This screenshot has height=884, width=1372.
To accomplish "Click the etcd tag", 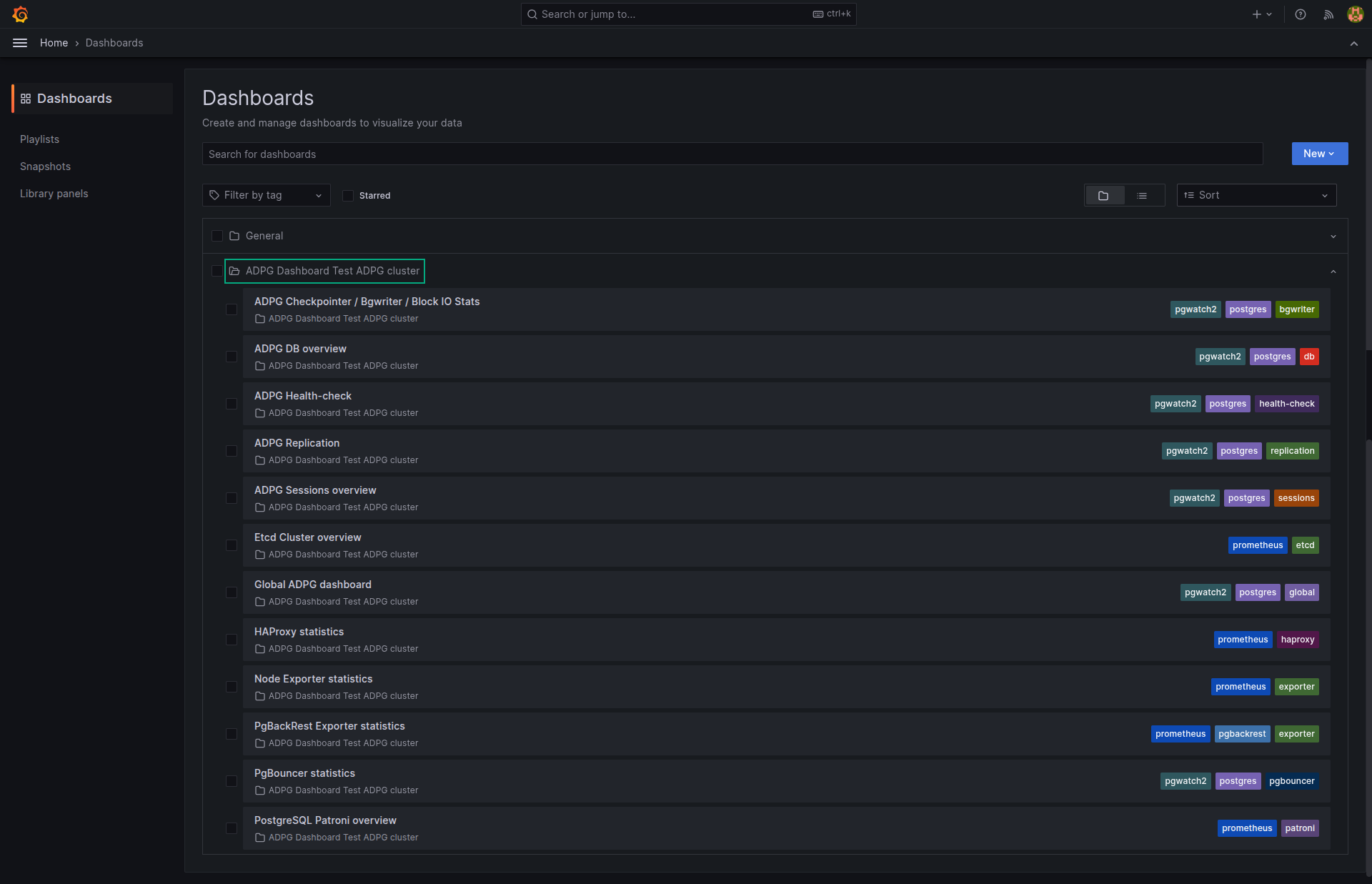I will pyautogui.click(x=1305, y=545).
